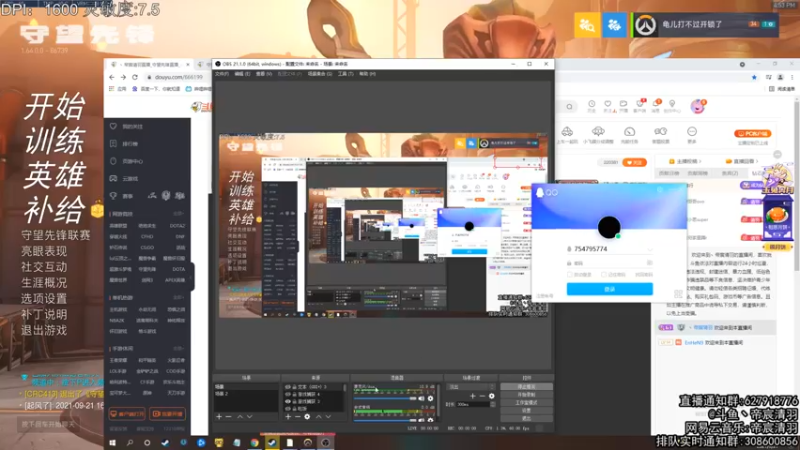Tick QQ auto-login checkbox
The width and height of the screenshot is (800, 450).
coord(570,274)
